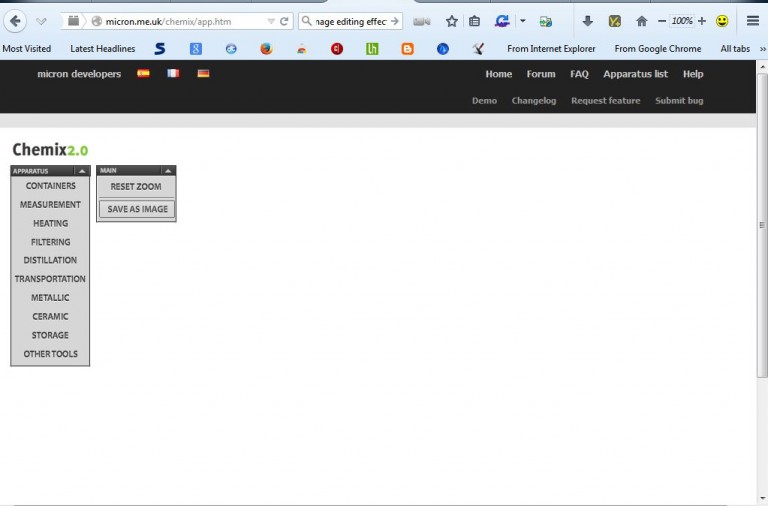
Task: Click the browser zoom-in plus button
Action: (x=701, y=21)
